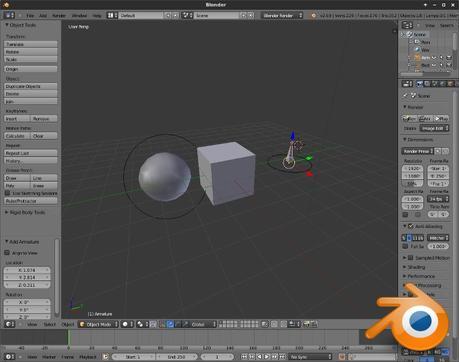Select the scale manipulator
This screenshot has width=459, height=362.
186,324
